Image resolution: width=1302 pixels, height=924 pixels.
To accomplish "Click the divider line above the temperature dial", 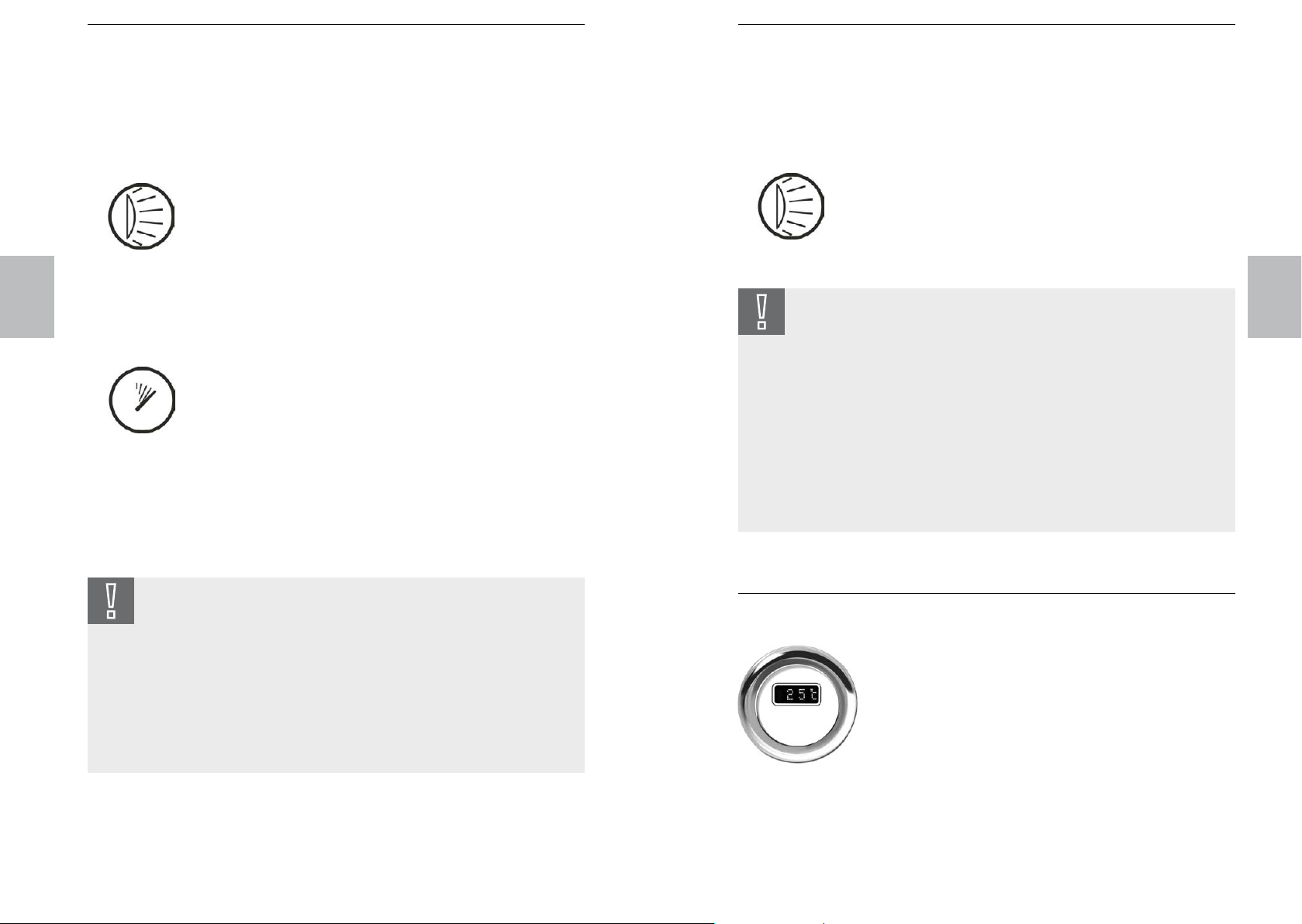I will point(986,594).
